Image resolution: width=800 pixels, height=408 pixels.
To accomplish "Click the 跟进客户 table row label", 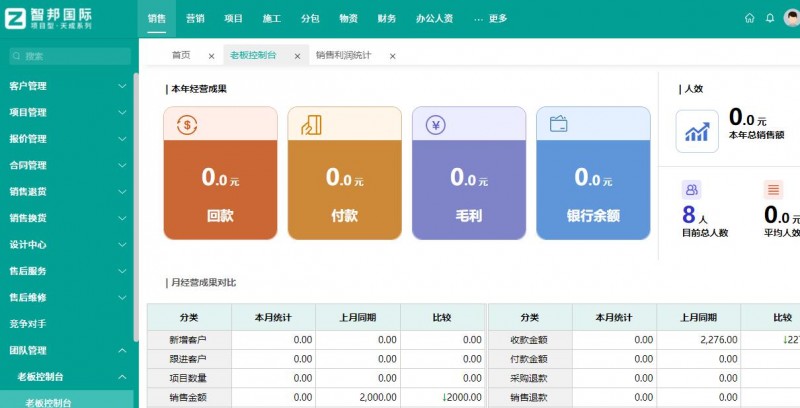I will [x=188, y=359].
